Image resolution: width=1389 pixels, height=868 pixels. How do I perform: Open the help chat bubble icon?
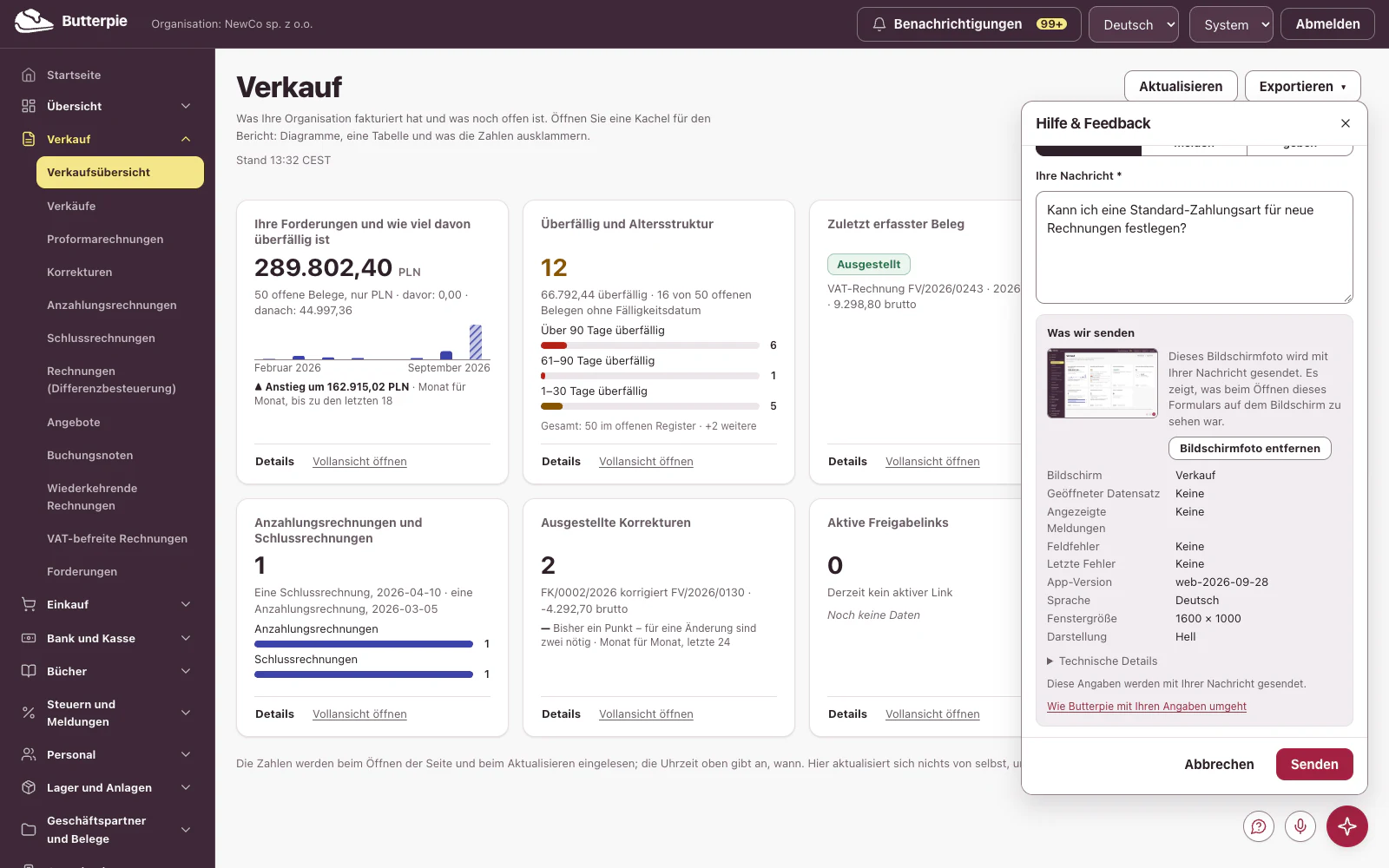(1259, 826)
